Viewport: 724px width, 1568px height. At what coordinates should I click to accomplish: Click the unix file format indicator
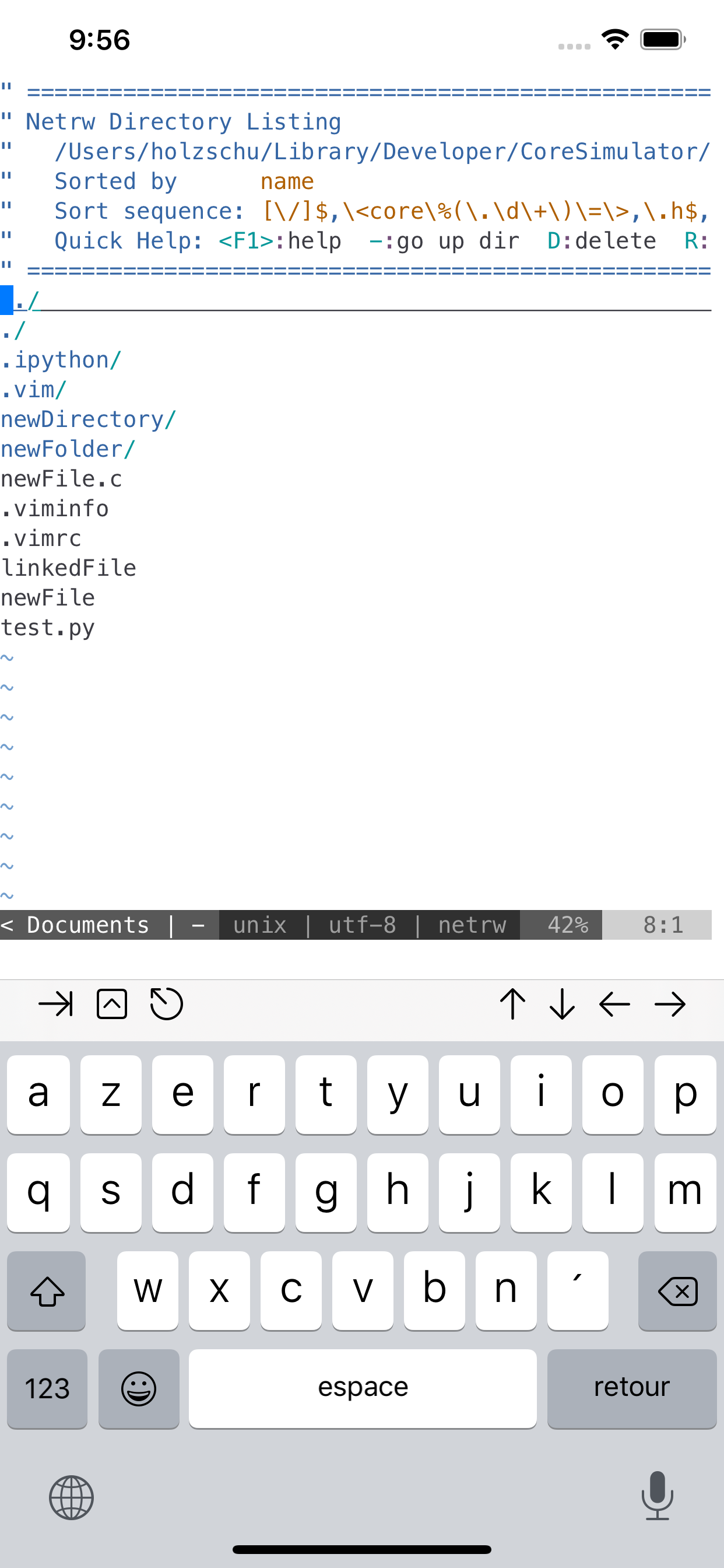coord(260,925)
